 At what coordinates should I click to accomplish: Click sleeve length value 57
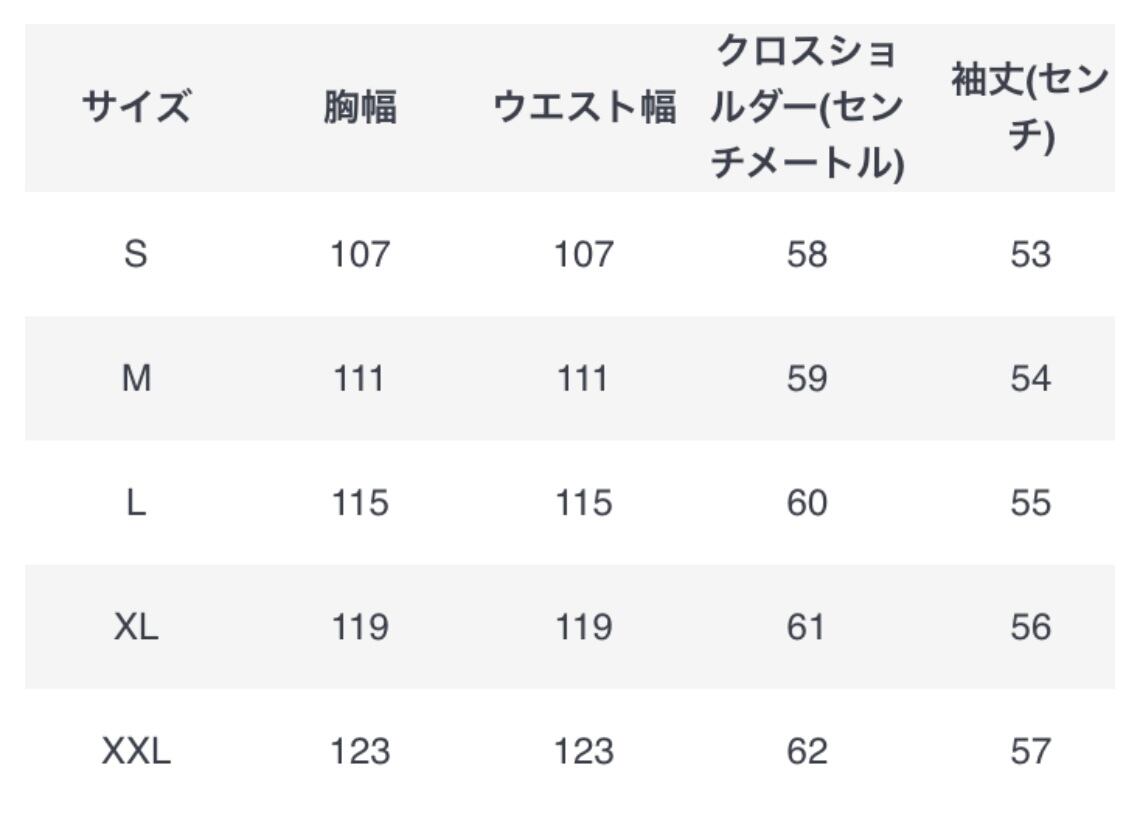[x=1030, y=751]
